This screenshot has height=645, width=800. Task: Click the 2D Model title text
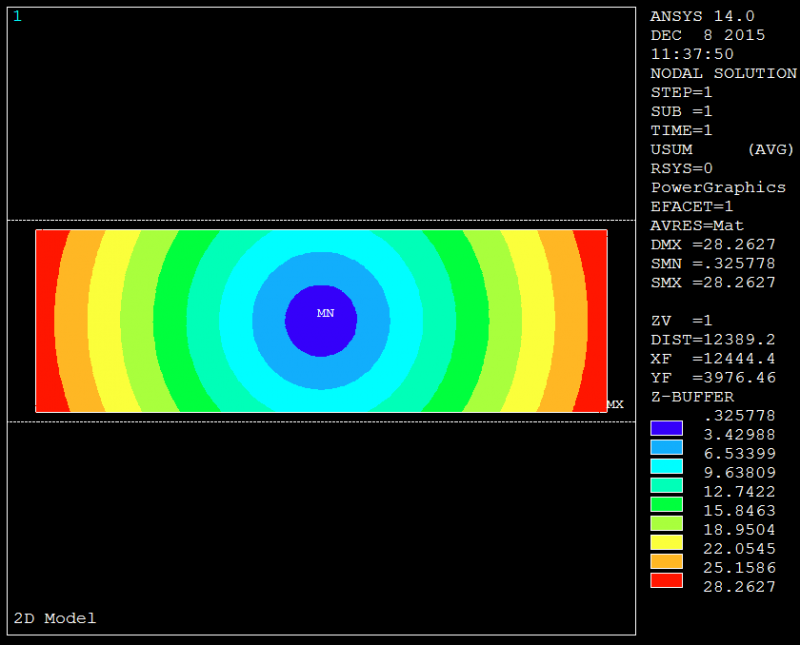click(55, 618)
